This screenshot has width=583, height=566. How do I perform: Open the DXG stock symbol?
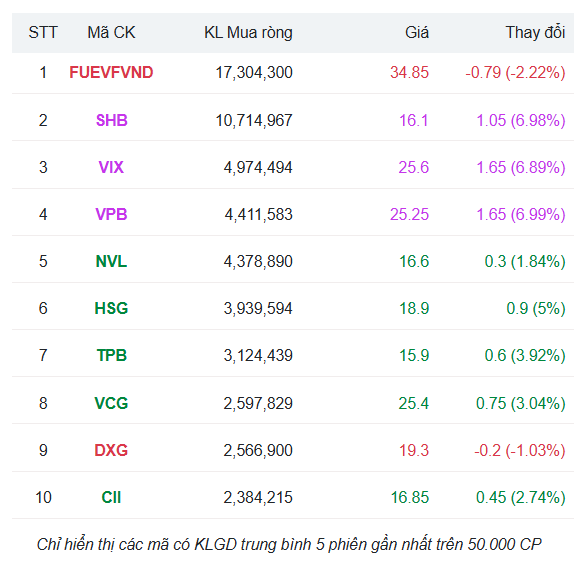click(x=111, y=451)
